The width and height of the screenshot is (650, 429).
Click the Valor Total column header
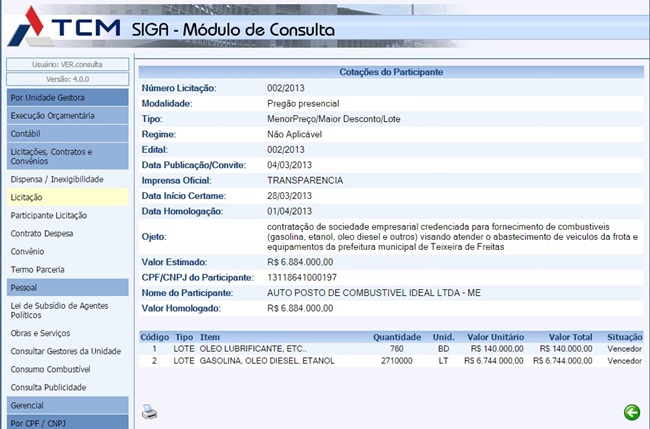[x=570, y=337]
